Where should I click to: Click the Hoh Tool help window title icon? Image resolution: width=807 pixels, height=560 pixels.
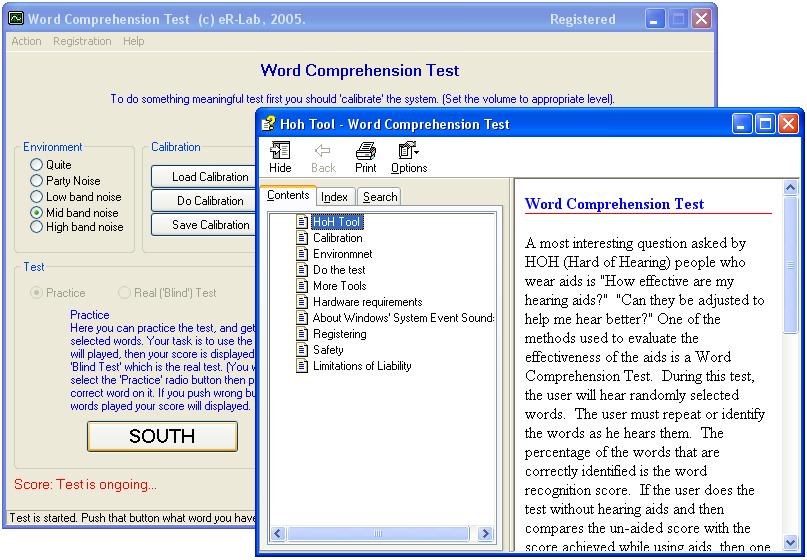pyautogui.click(x=269, y=124)
